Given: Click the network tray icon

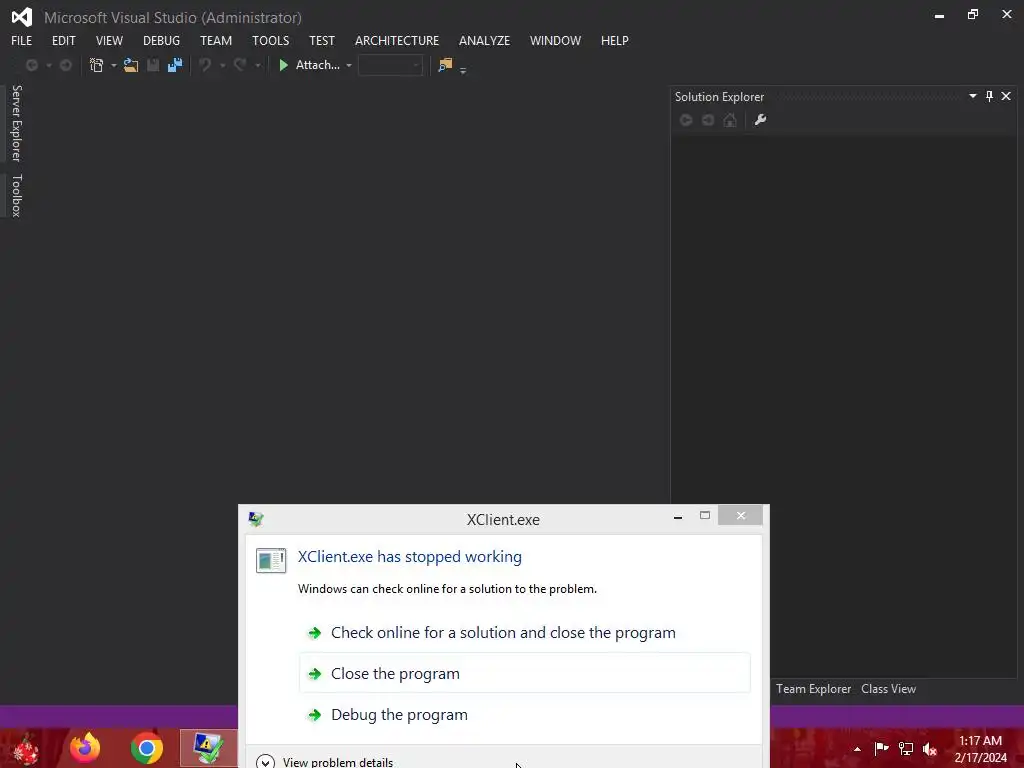Looking at the screenshot, I should pyautogui.click(x=906, y=749).
